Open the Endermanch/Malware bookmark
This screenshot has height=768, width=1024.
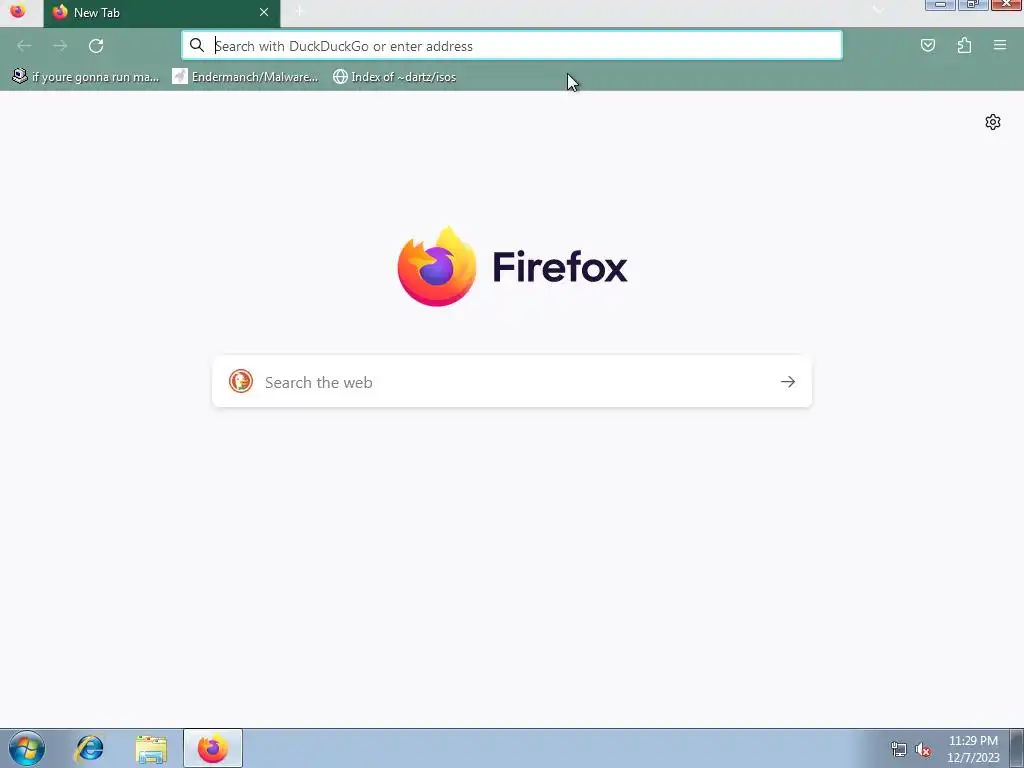coord(245,76)
